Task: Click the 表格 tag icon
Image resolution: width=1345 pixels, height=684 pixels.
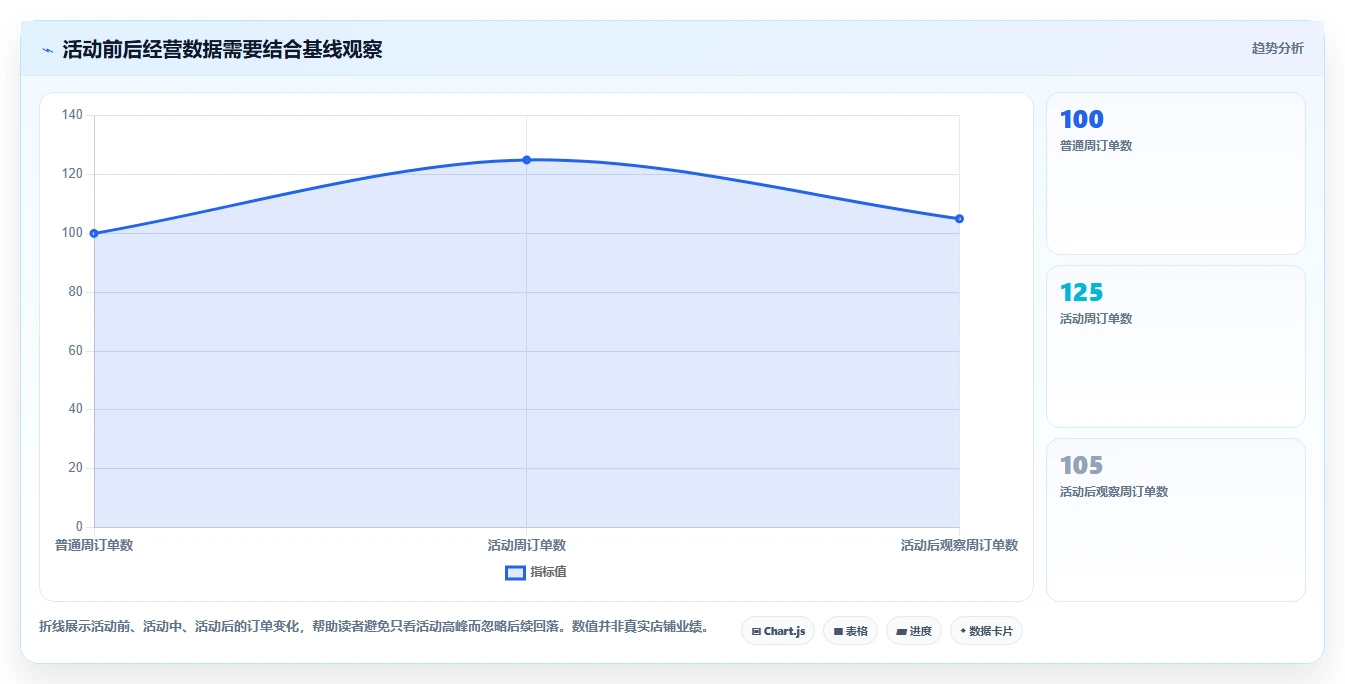Action: coord(838,632)
